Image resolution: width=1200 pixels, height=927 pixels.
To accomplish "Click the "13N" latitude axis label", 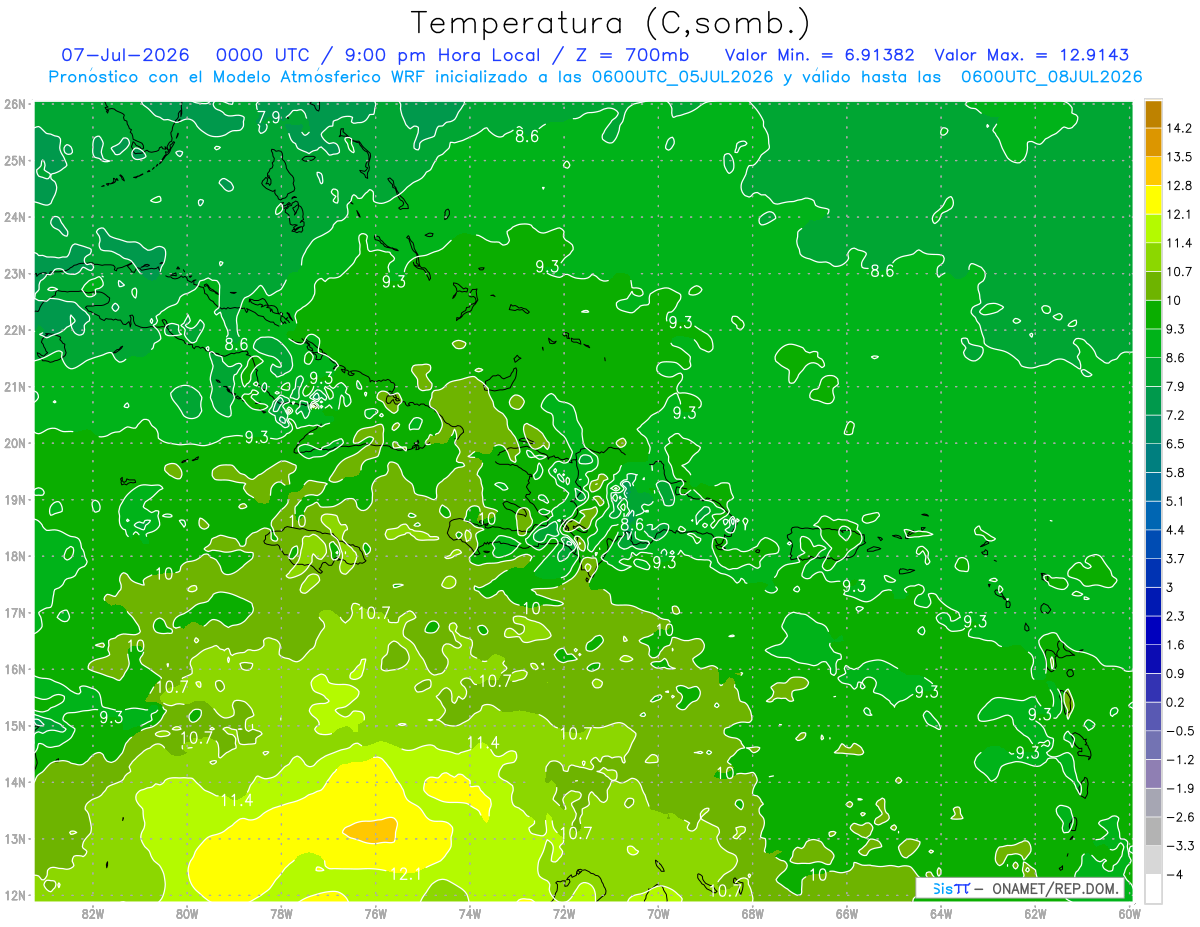I will tap(15, 838).
